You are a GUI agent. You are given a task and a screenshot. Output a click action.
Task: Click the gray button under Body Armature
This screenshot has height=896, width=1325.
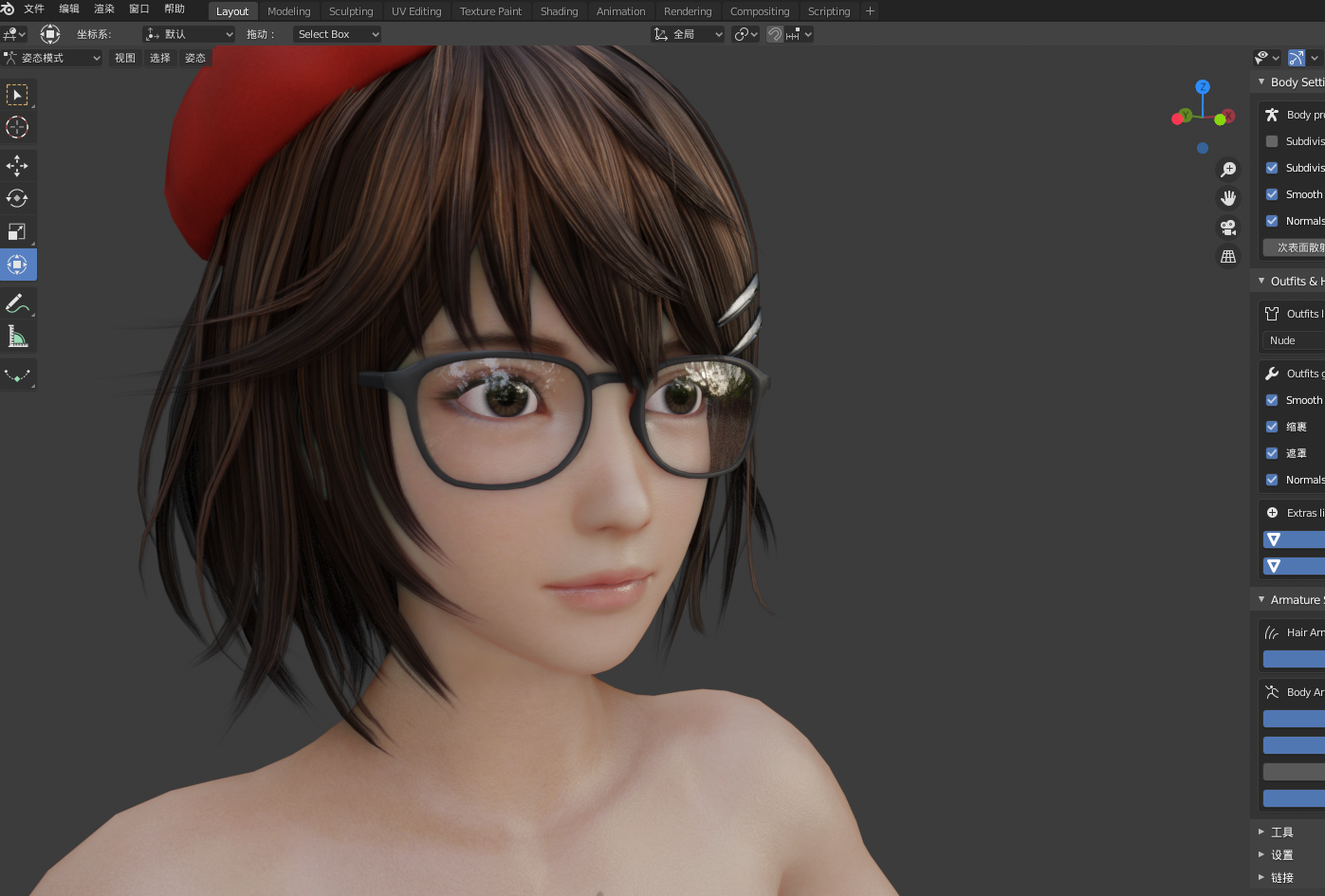pyautogui.click(x=1294, y=772)
